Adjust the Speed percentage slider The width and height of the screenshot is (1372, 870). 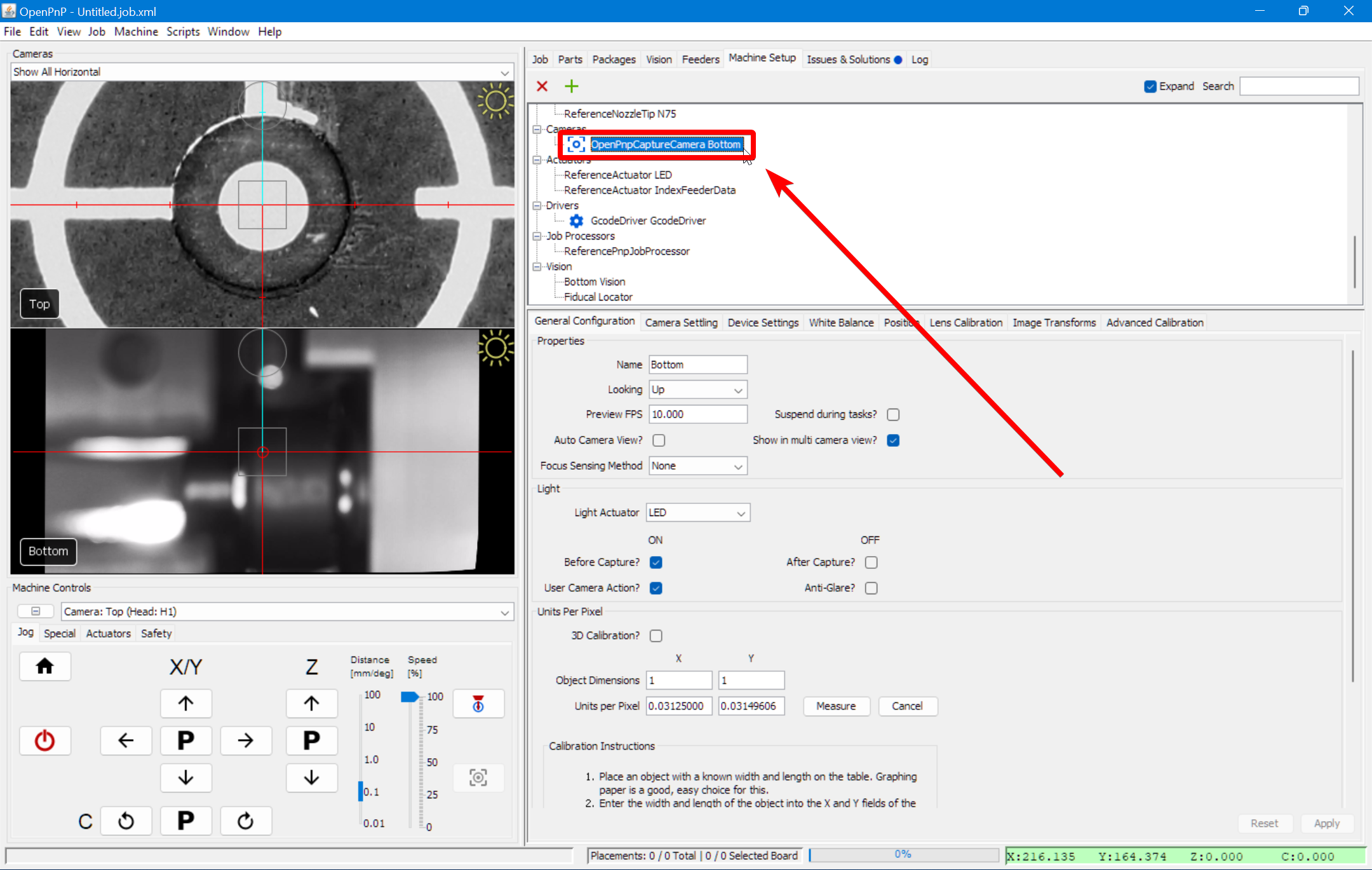(x=410, y=697)
